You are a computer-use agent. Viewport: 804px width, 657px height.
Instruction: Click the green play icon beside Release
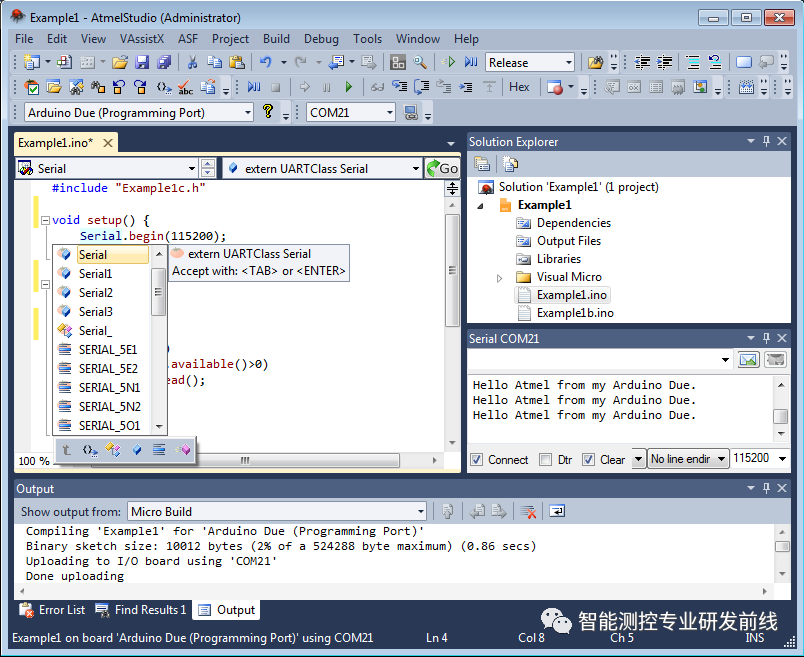pos(449,63)
